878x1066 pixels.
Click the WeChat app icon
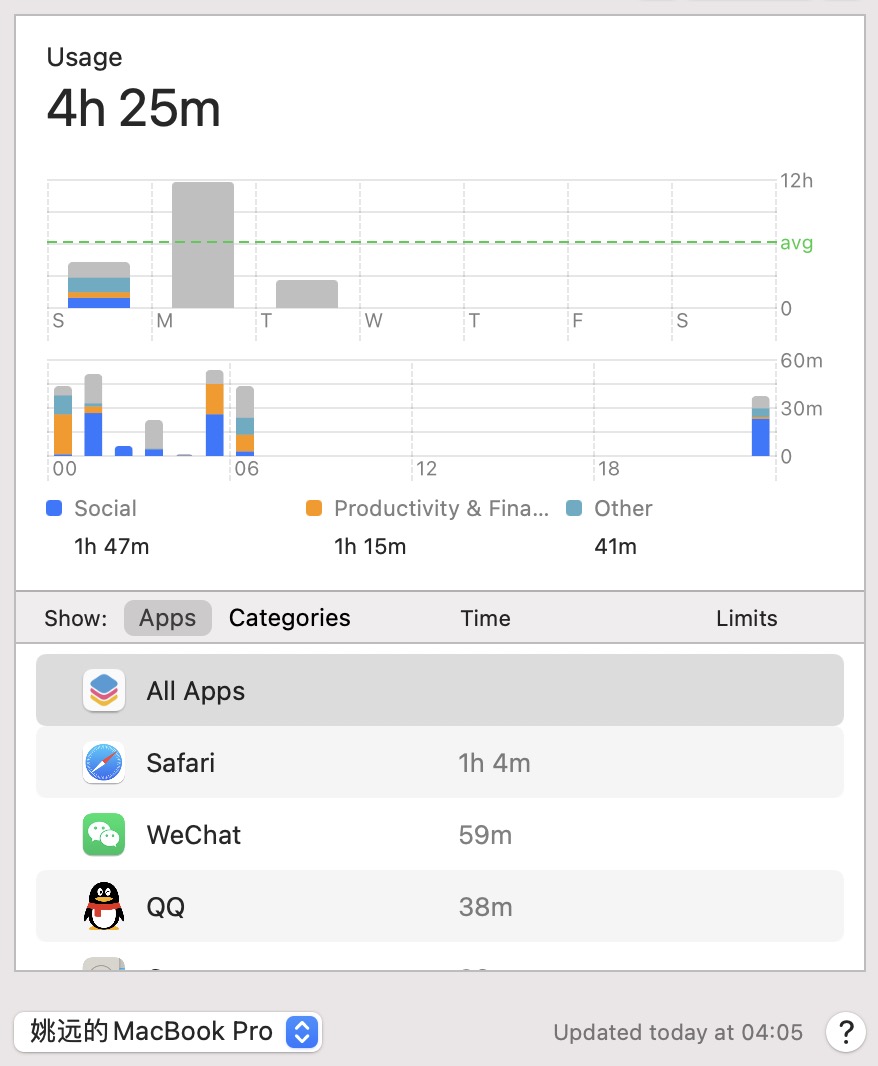[x=104, y=835]
